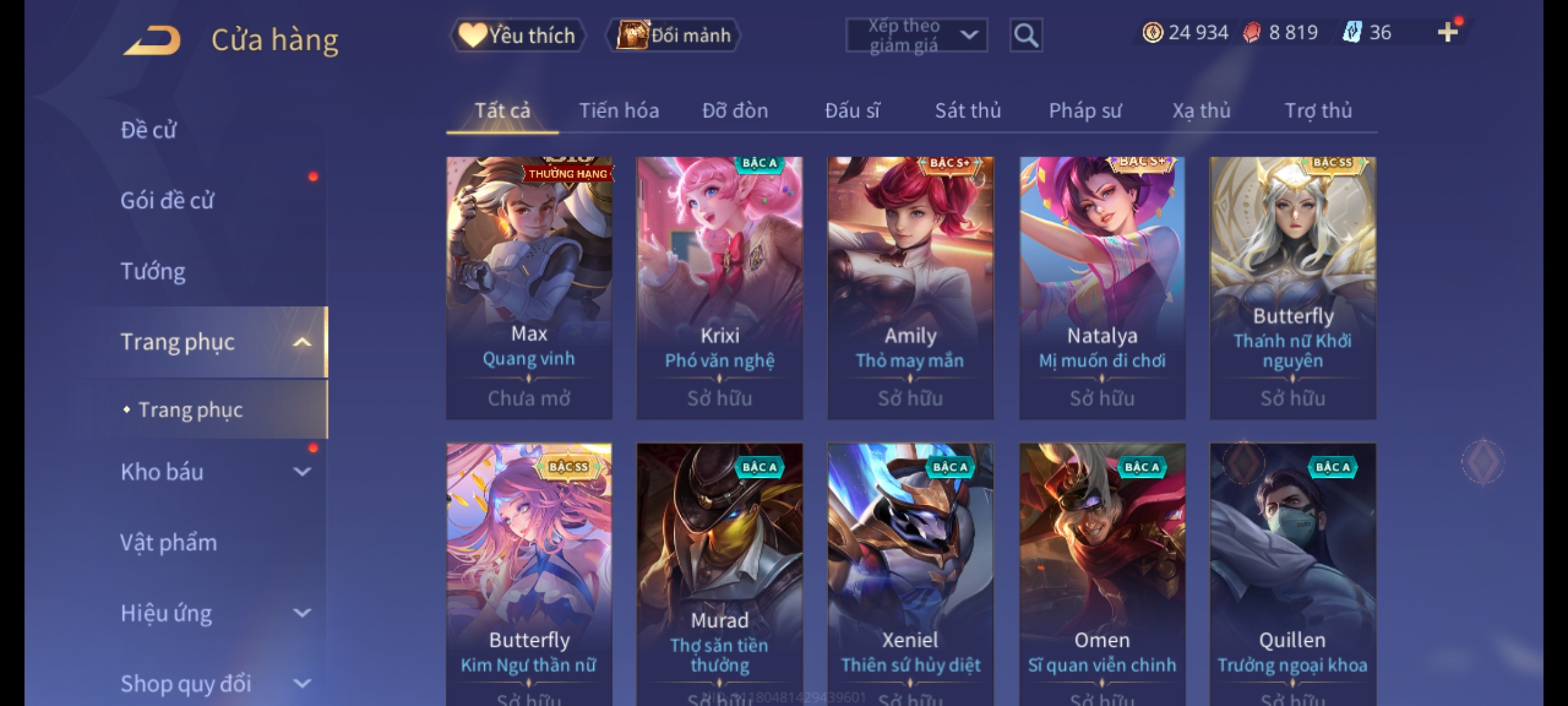Tap the back arrow next to Cửa hàng
Image resolution: width=1568 pixels, height=706 pixels.
tap(154, 41)
